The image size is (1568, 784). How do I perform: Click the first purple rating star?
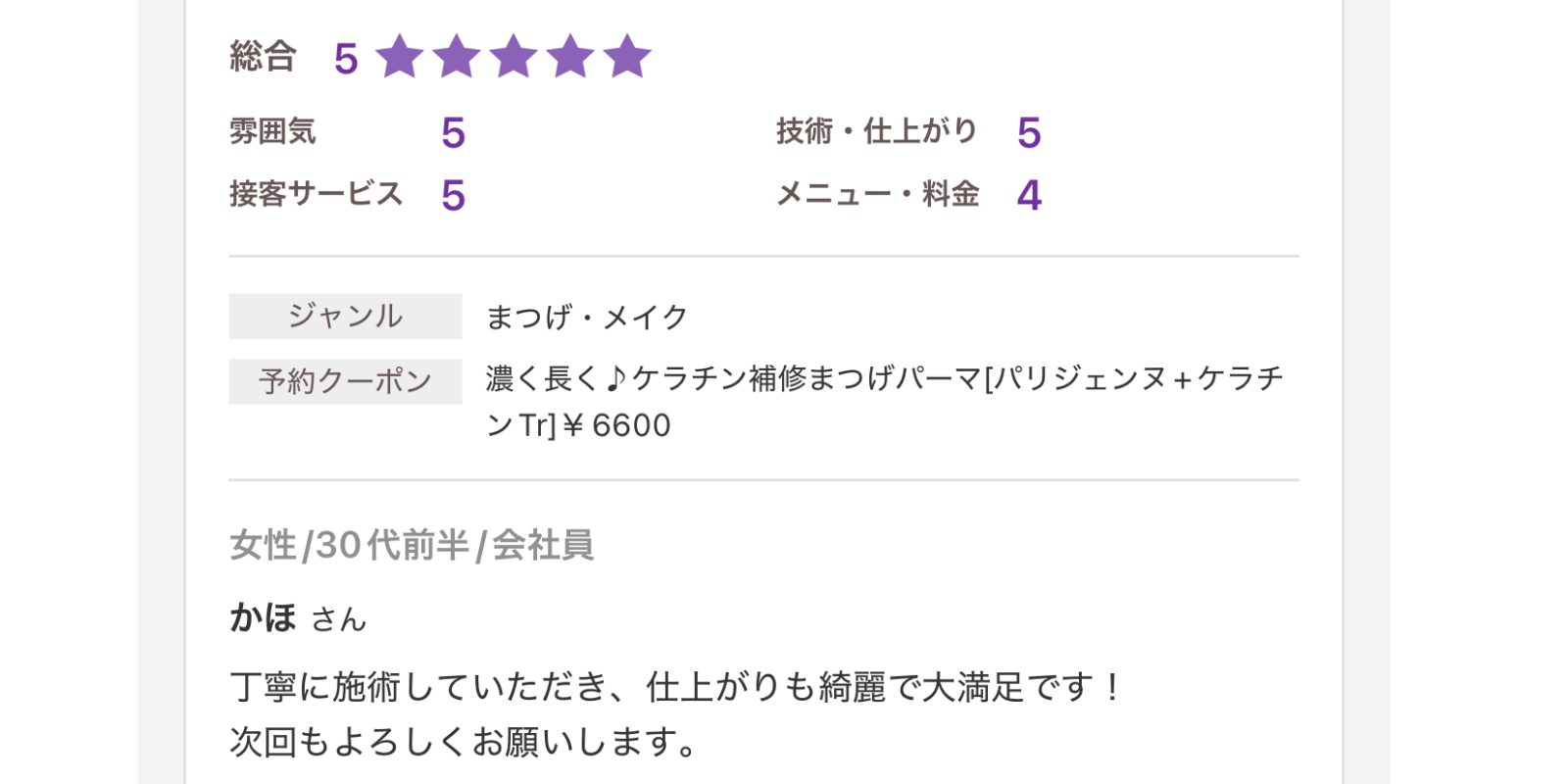pos(400,56)
